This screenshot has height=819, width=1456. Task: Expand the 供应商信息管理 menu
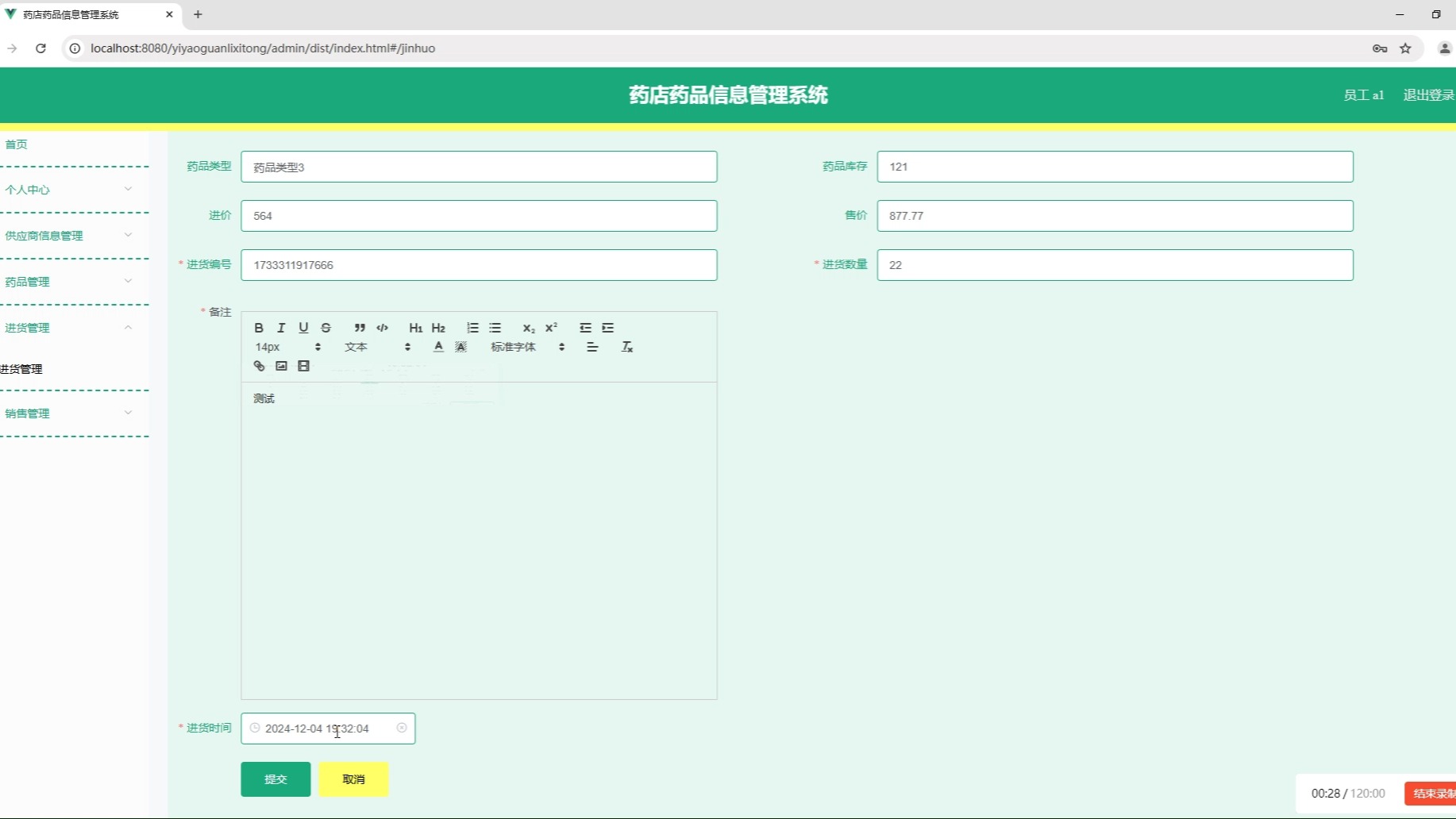point(74,236)
